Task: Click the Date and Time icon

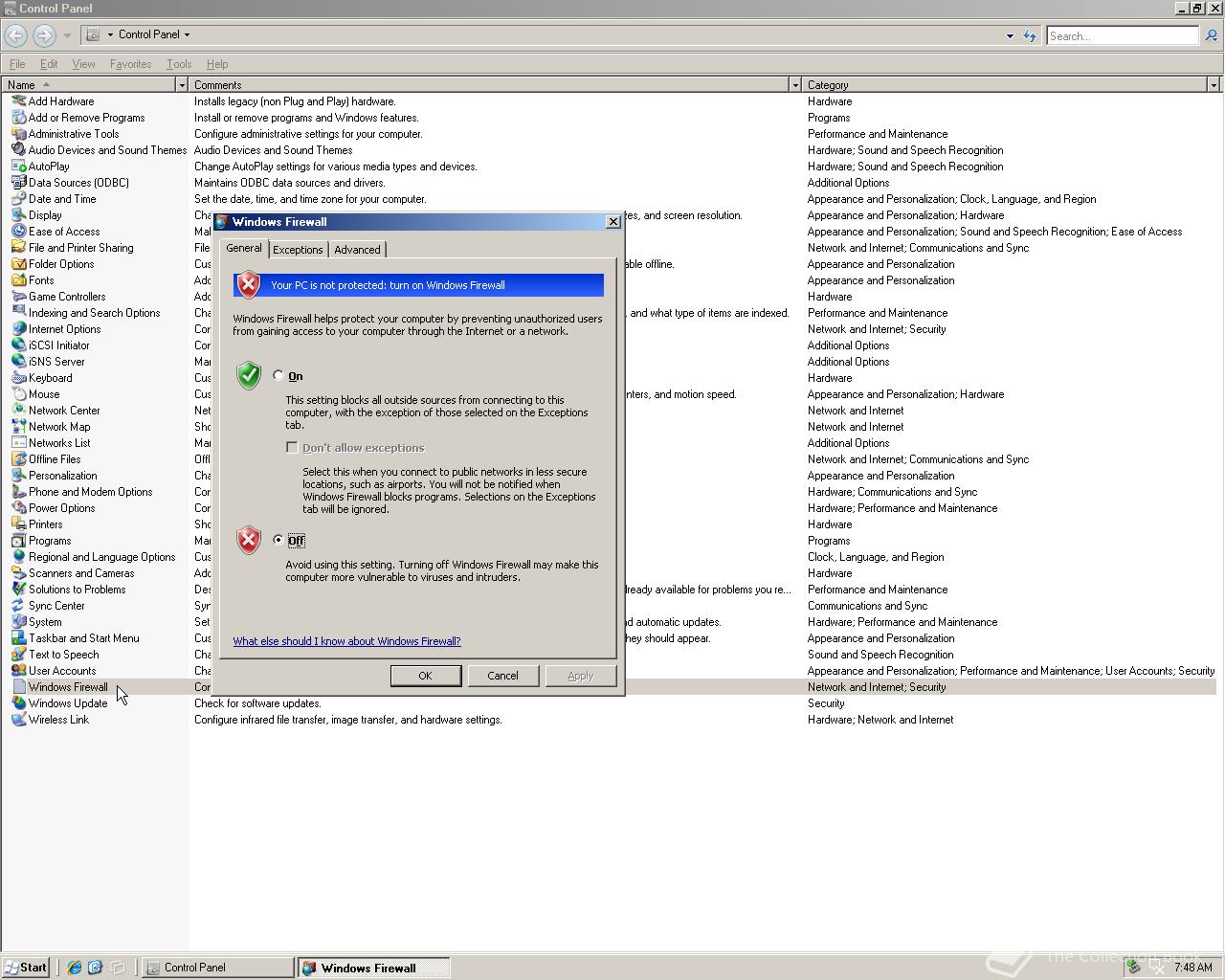Action: 18,199
